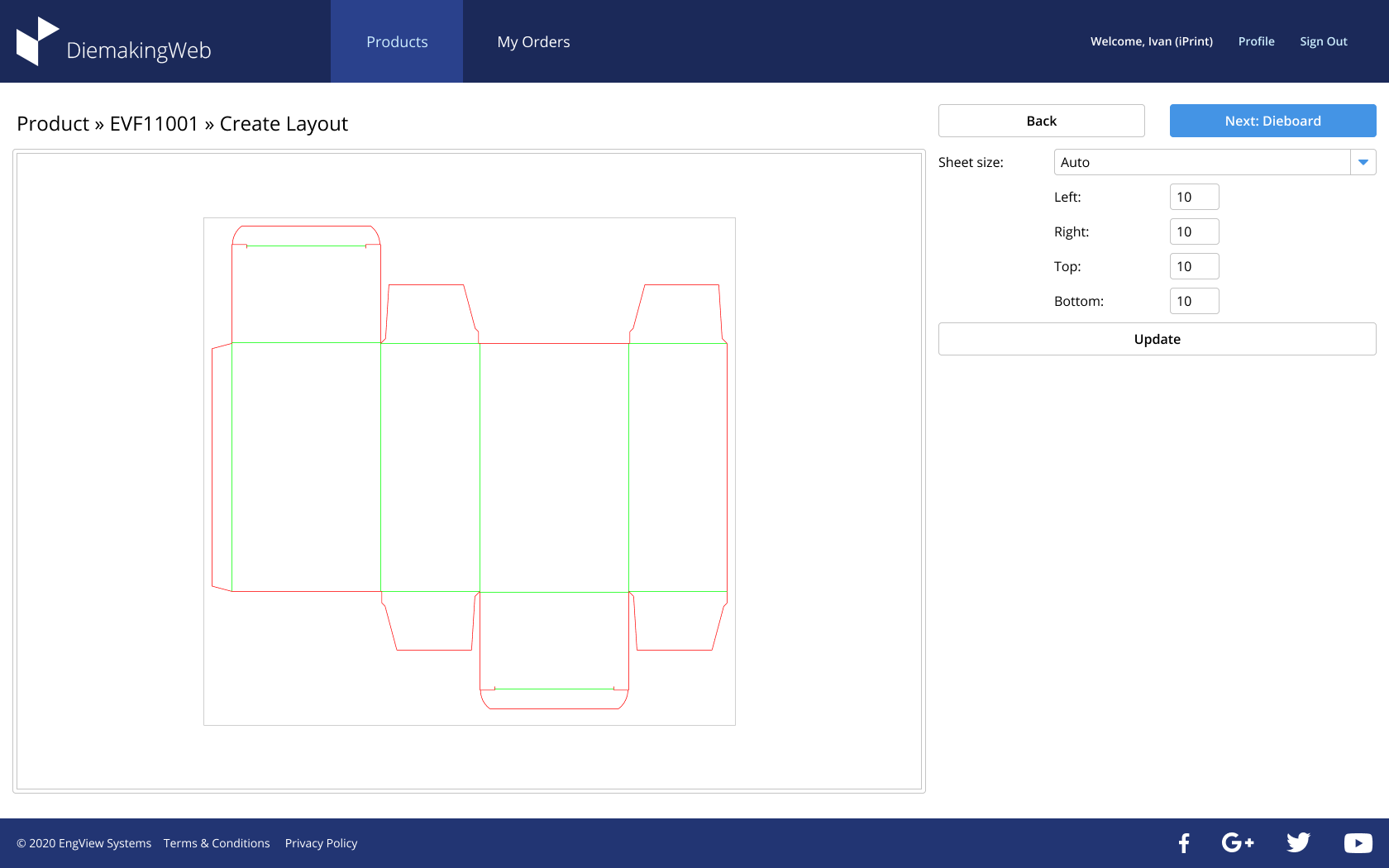Viewport: 1389px width, 868px height.
Task: Focus the Top margin input field
Action: 1195,266
